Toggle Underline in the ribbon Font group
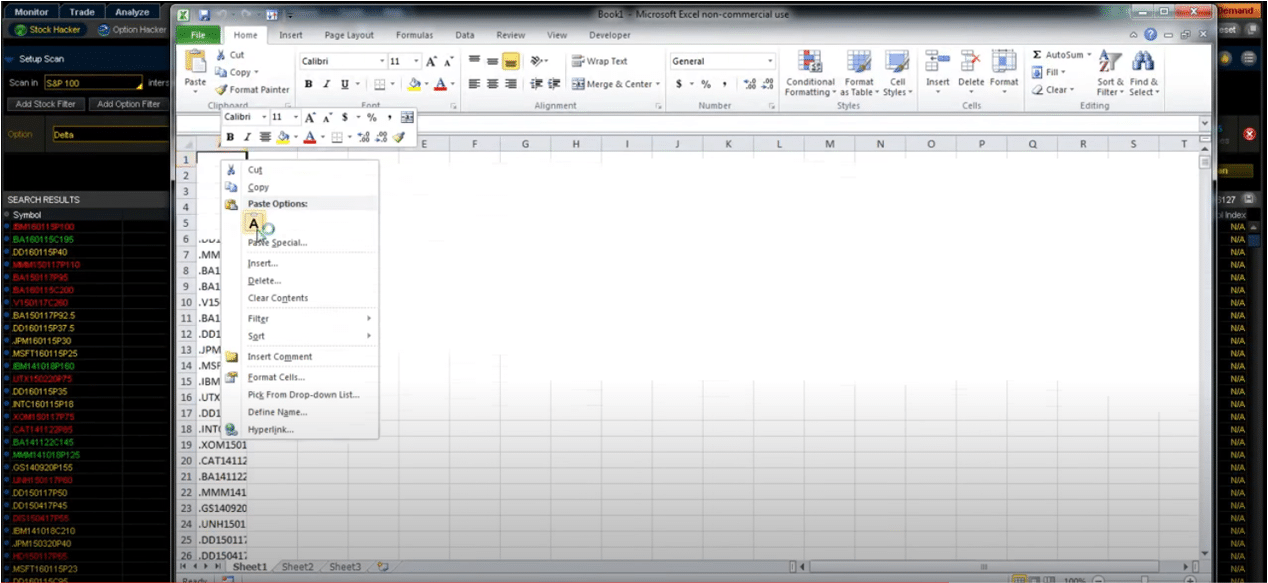The image size is (1268, 583). point(344,84)
